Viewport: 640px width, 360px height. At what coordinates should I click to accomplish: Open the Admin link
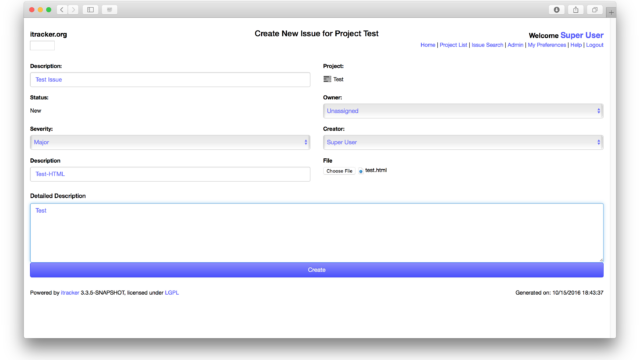click(x=515, y=45)
